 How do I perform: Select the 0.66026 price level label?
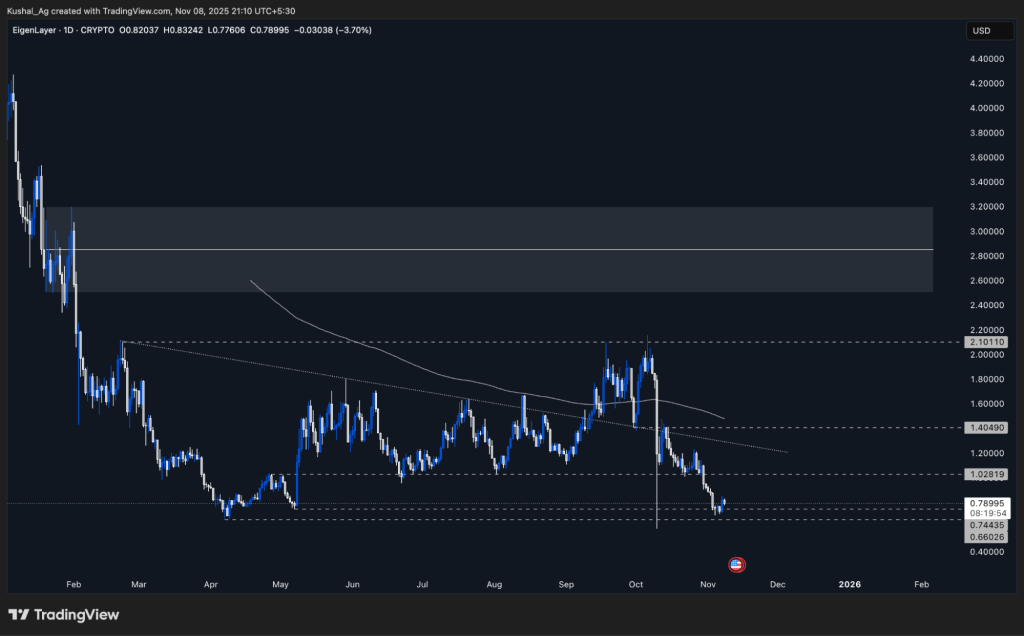[x=987, y=537]
